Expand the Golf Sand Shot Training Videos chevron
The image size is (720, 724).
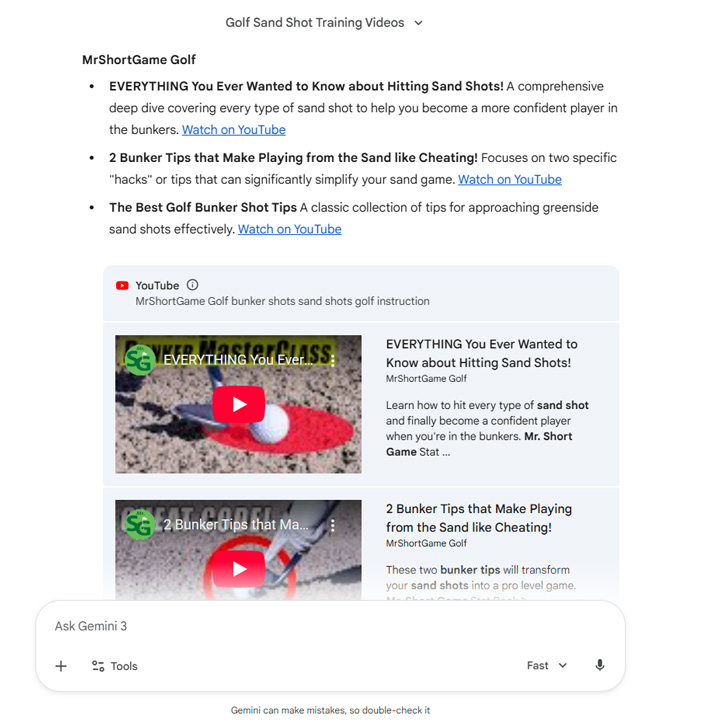418,23
